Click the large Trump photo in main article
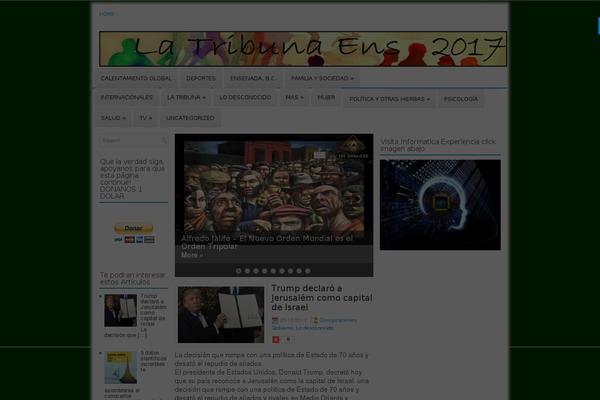Screen dimensions: 600x400 [x=221, y=315]
